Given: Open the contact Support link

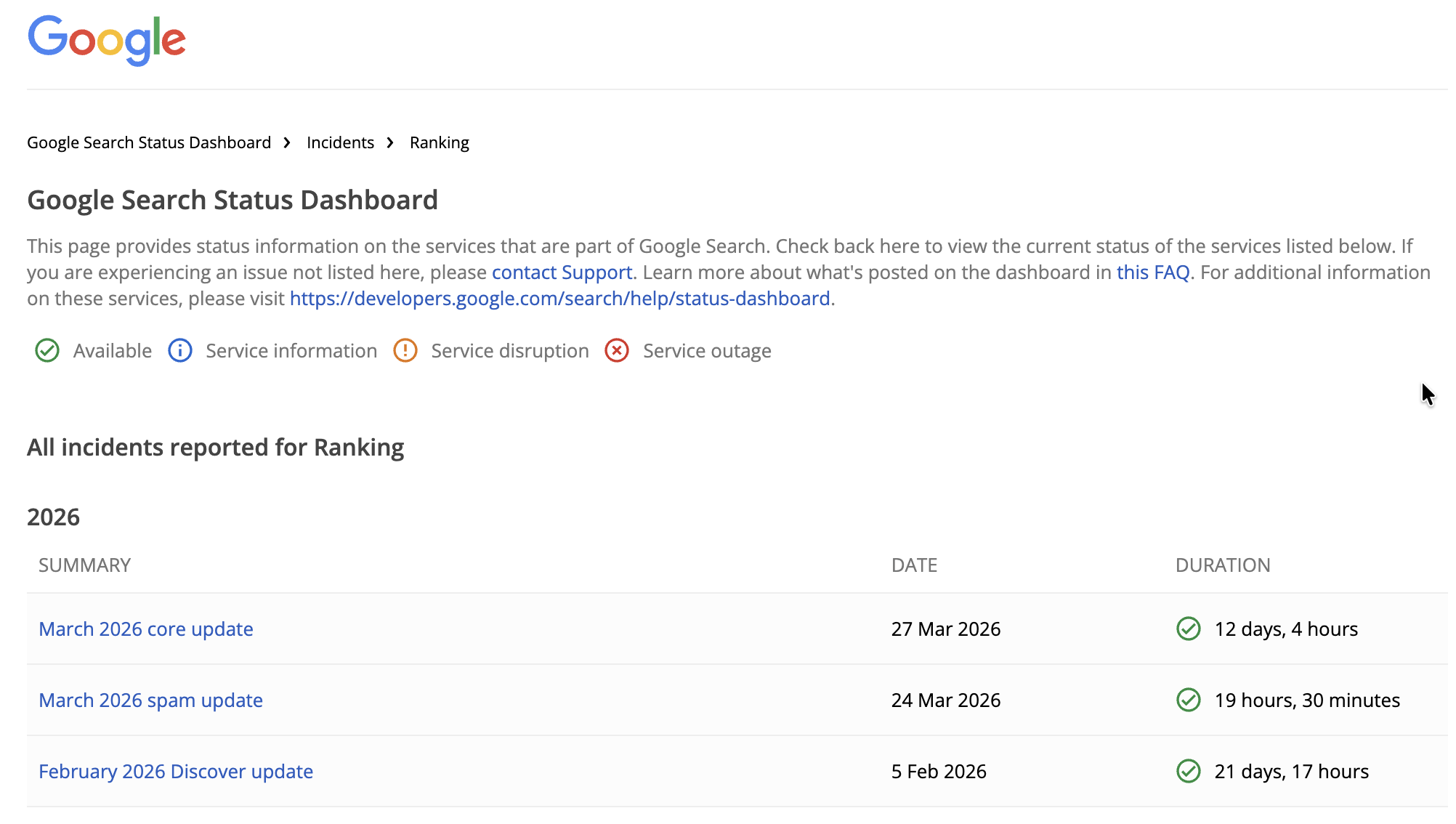Looking at the screenshot, I should point(562,272).
